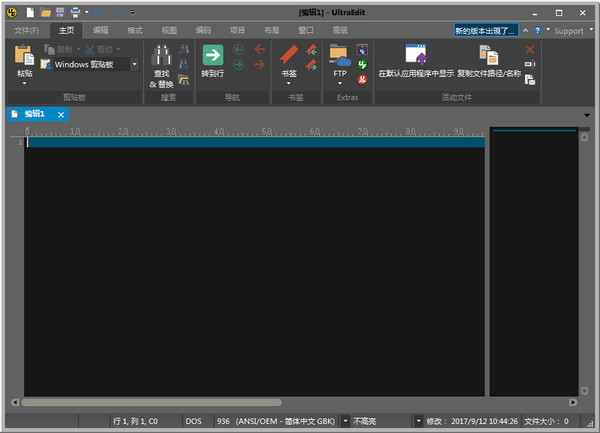Close the 编辑1 document tab
The image size is (600, 433).
61,115
